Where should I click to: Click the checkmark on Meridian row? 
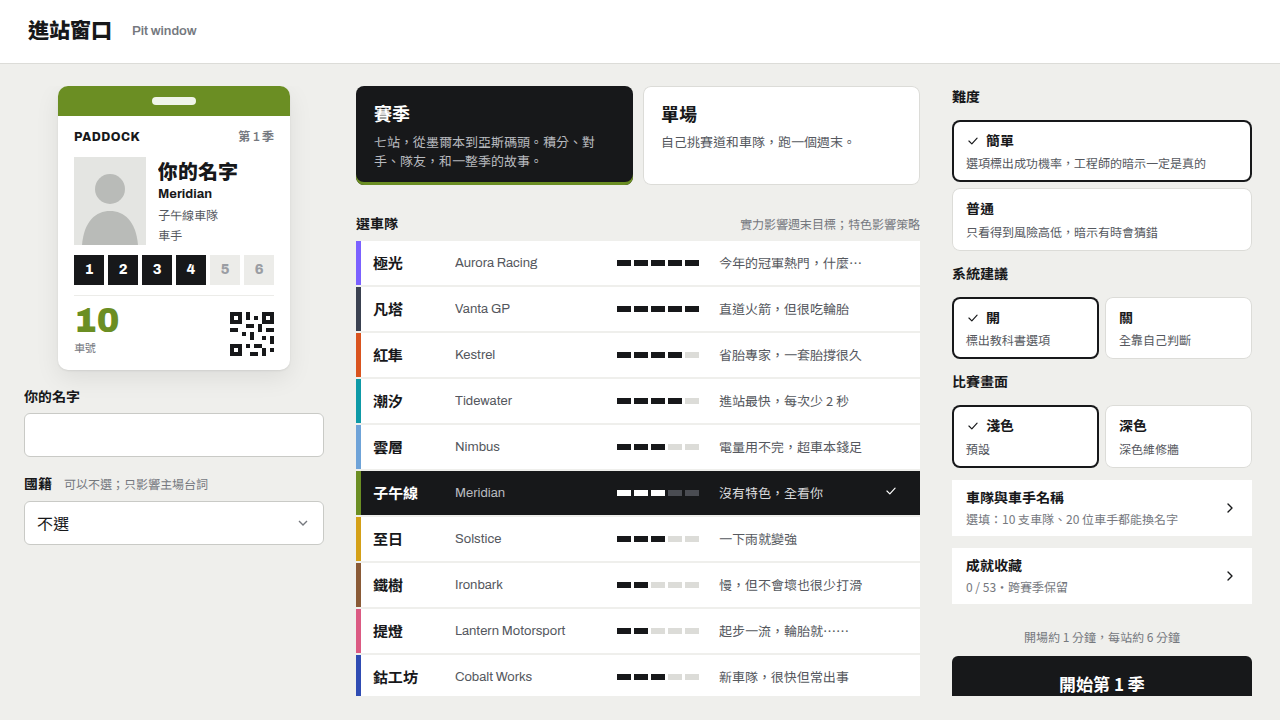(891, 492)
